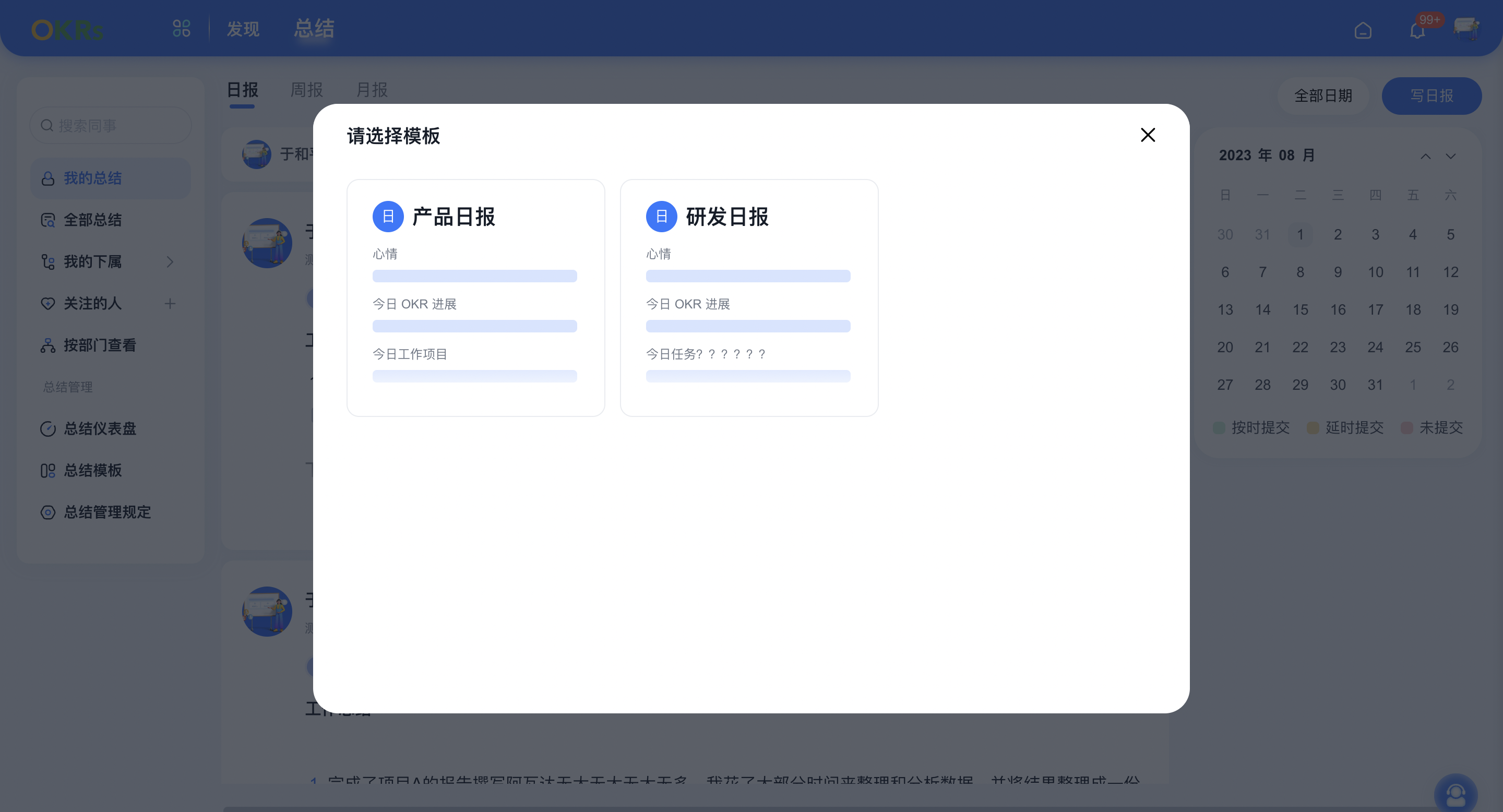
Task: Go to next month with down chevron
Action: click(x=1450, y=157)
